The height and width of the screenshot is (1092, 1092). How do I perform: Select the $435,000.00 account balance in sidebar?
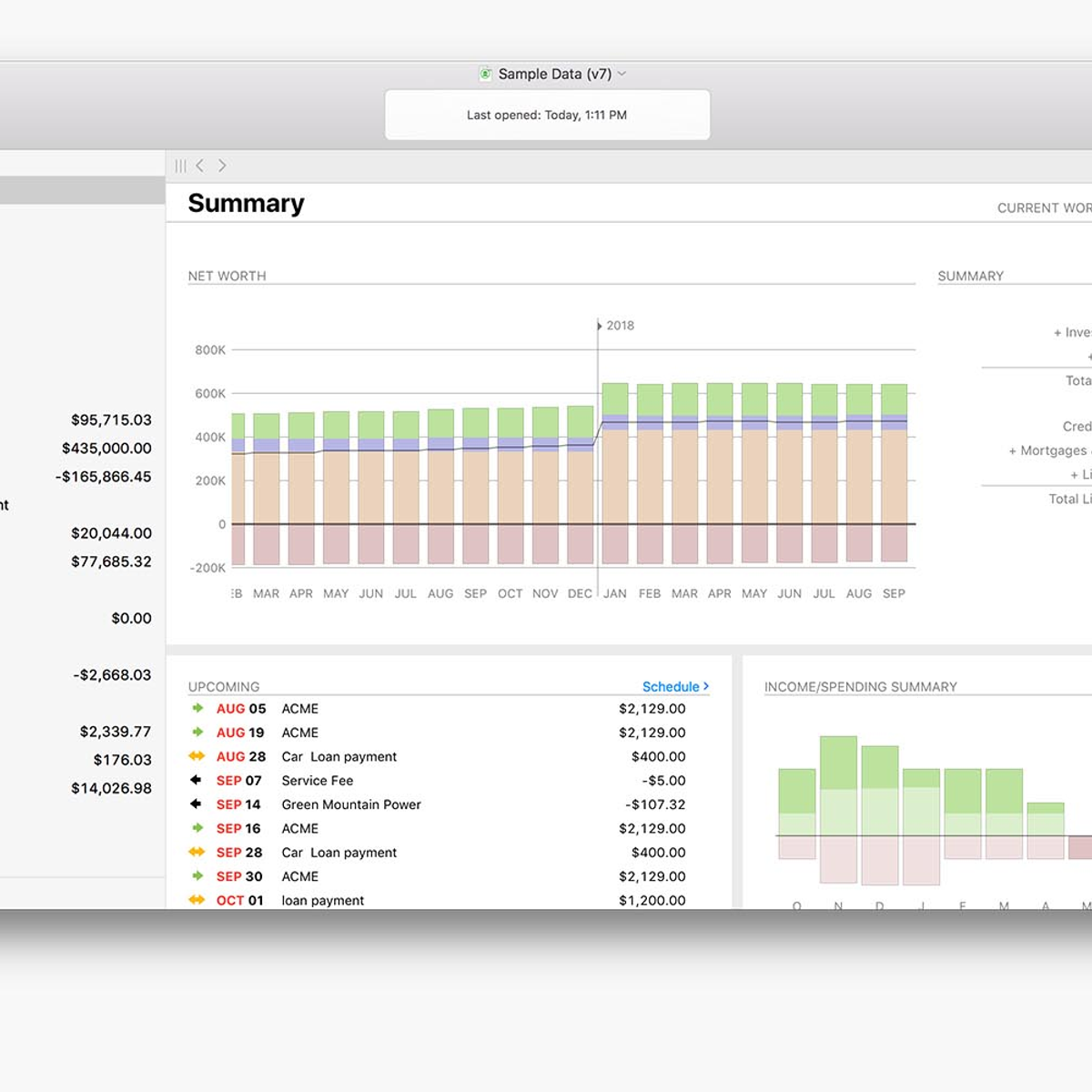coord(106,448)
